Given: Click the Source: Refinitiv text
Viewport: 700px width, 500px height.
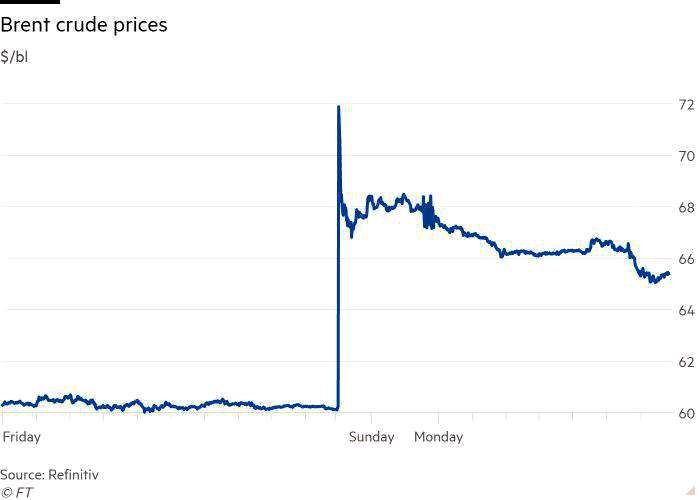Looking at the screenshot, I should [x=49, y=474].
